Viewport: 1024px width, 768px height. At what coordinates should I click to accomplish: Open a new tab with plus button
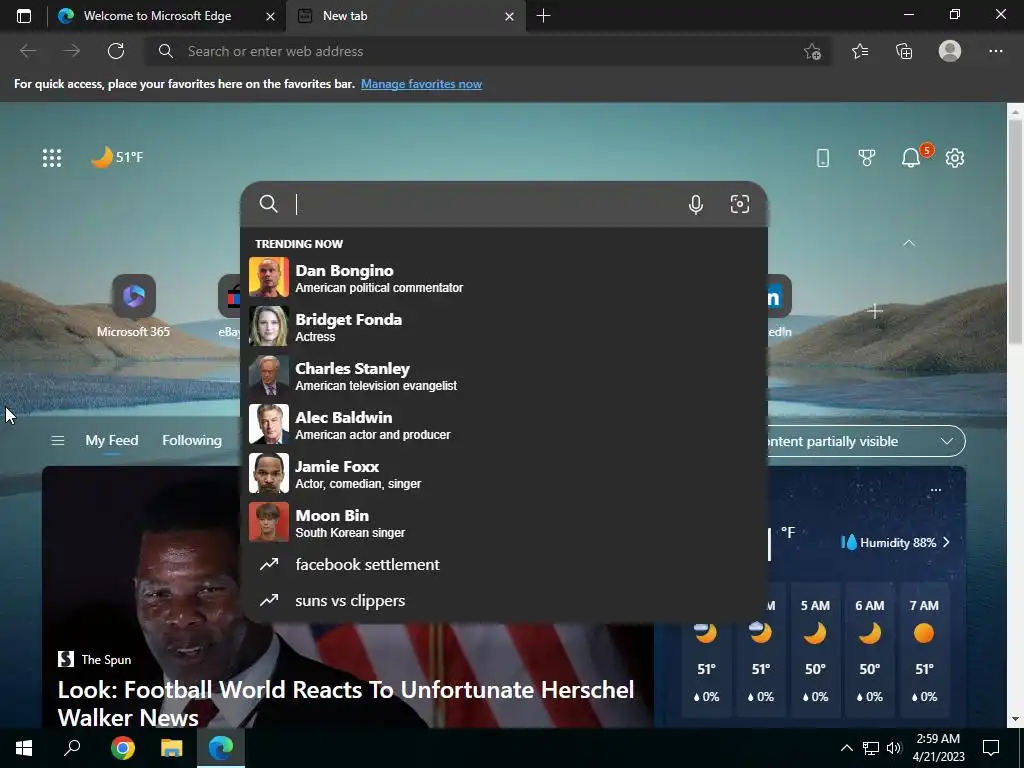[x=543, y=16]
